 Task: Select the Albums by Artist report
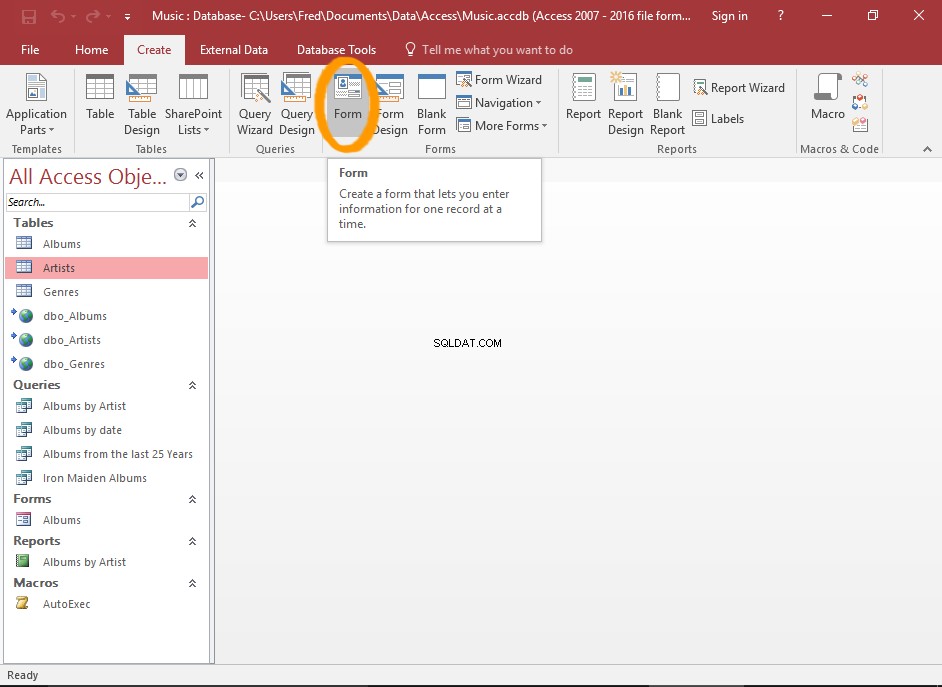[x=106, y=562]
